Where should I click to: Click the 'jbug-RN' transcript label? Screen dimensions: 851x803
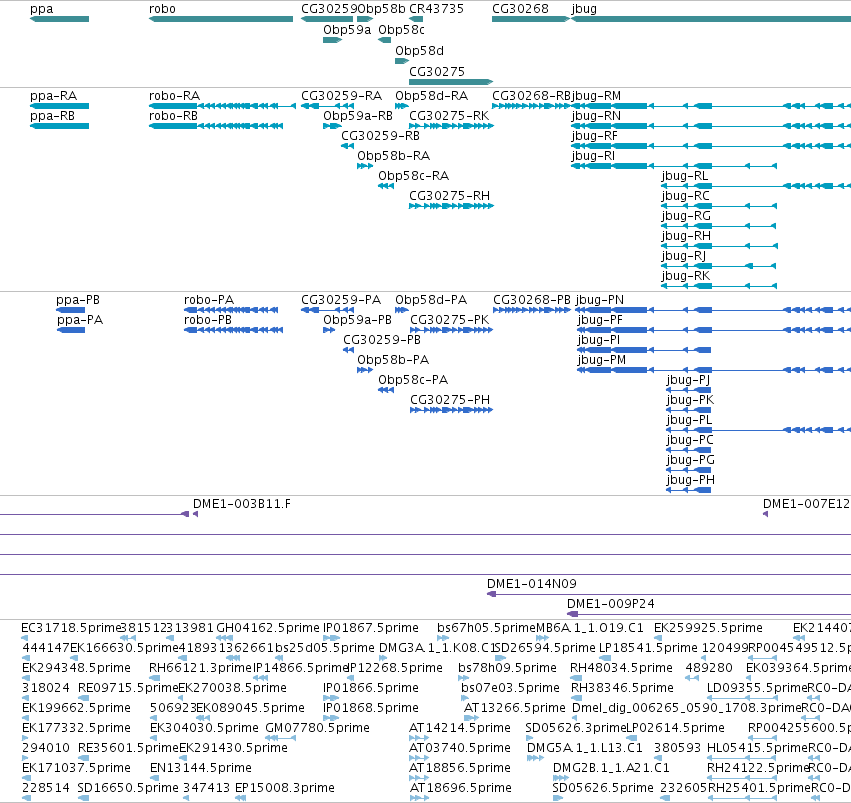point(596,116)
